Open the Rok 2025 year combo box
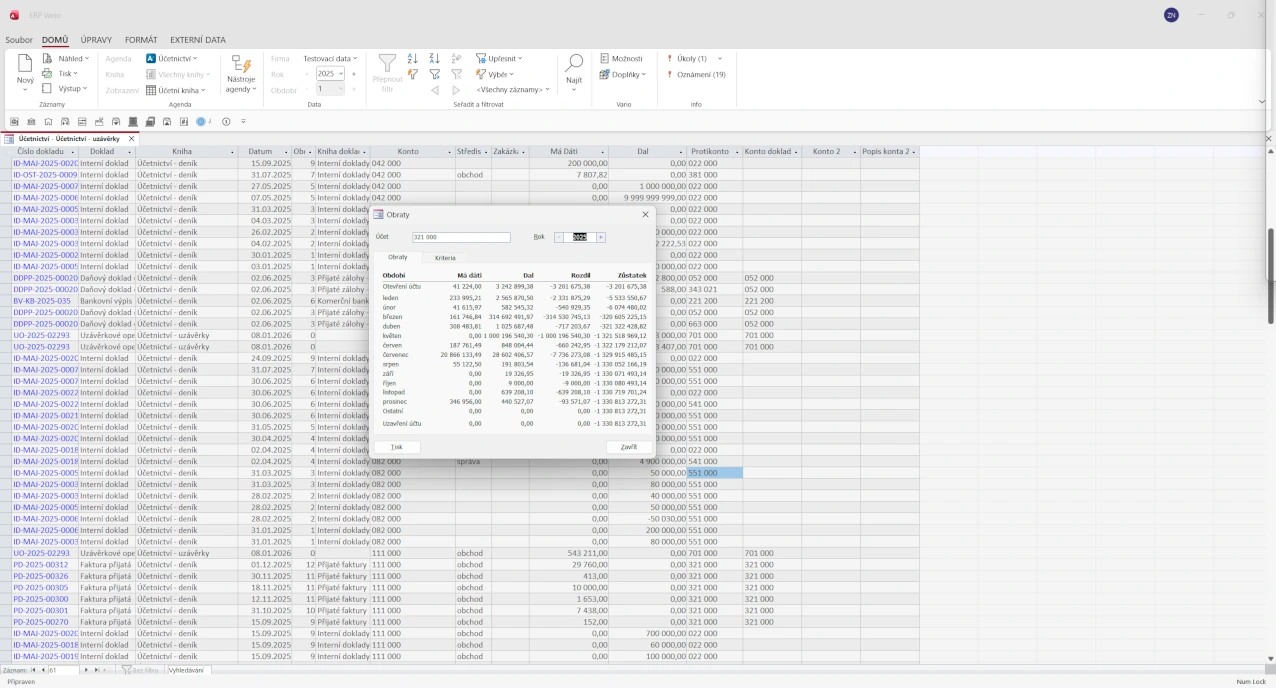Viewport: 1276px width, 688px height. [329, 74]
